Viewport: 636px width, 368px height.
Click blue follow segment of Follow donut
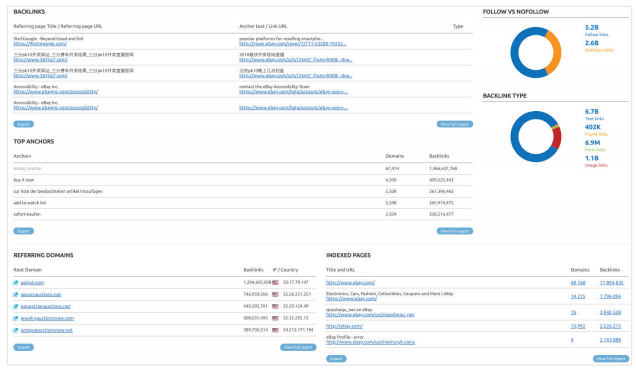[515, 53]
